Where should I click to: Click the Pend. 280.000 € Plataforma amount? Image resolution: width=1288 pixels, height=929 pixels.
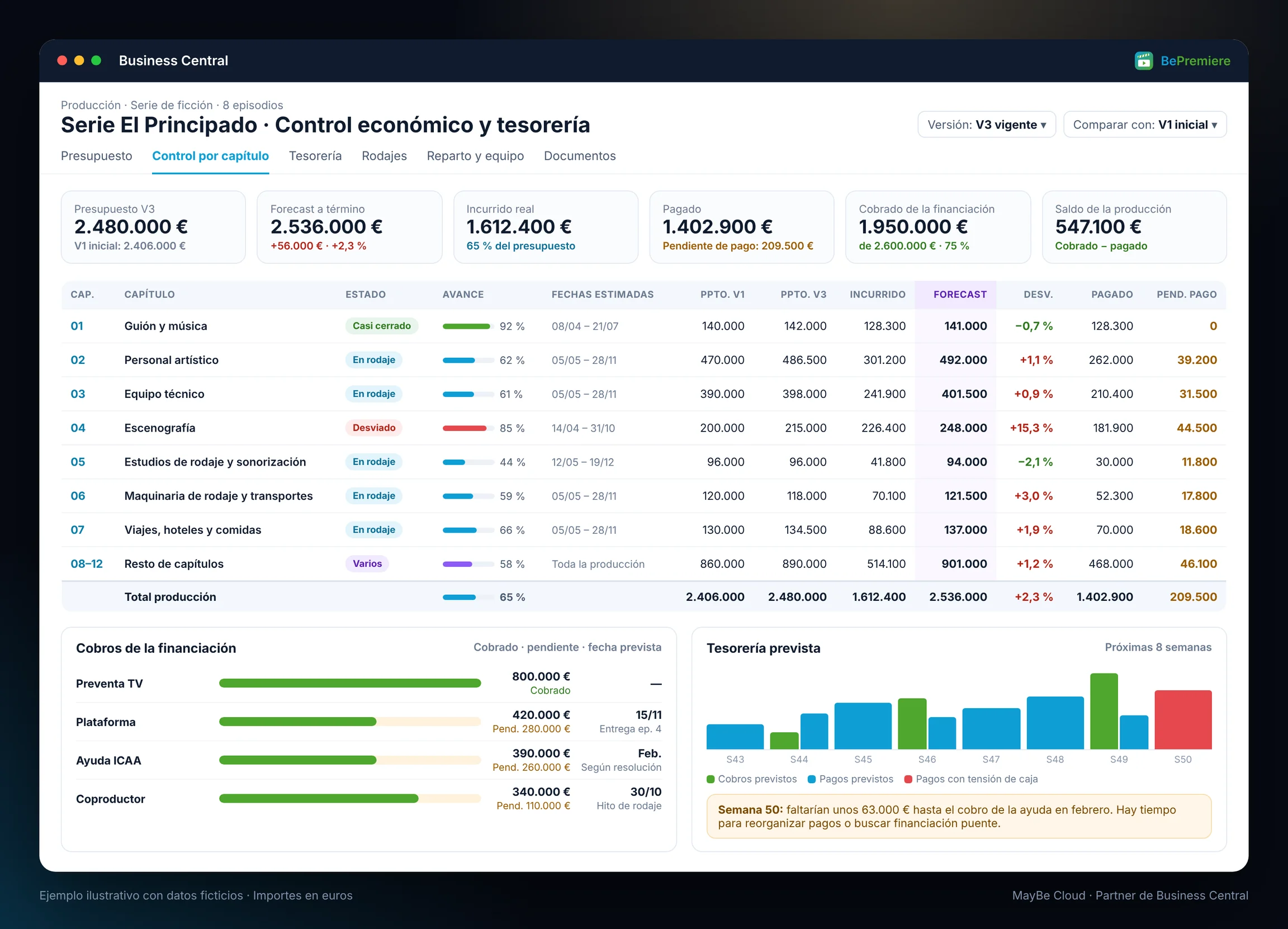[x=531, y=728]
